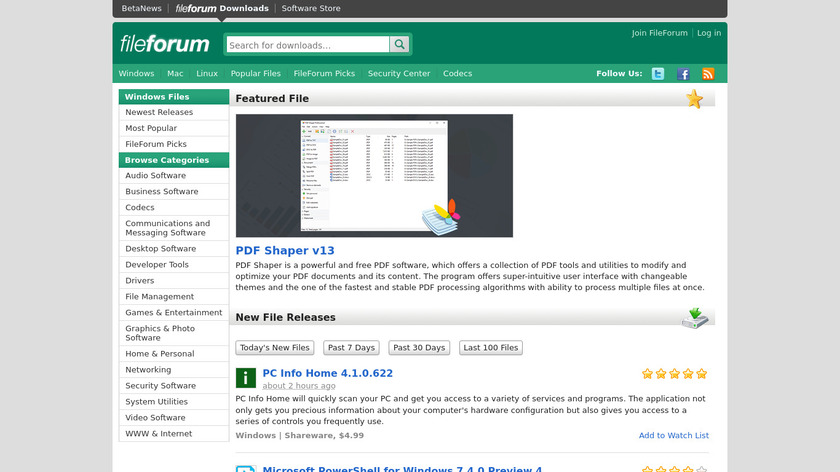Open the Twitter follow icon
This screenshot has width=840, height=472.
[658, 74]
